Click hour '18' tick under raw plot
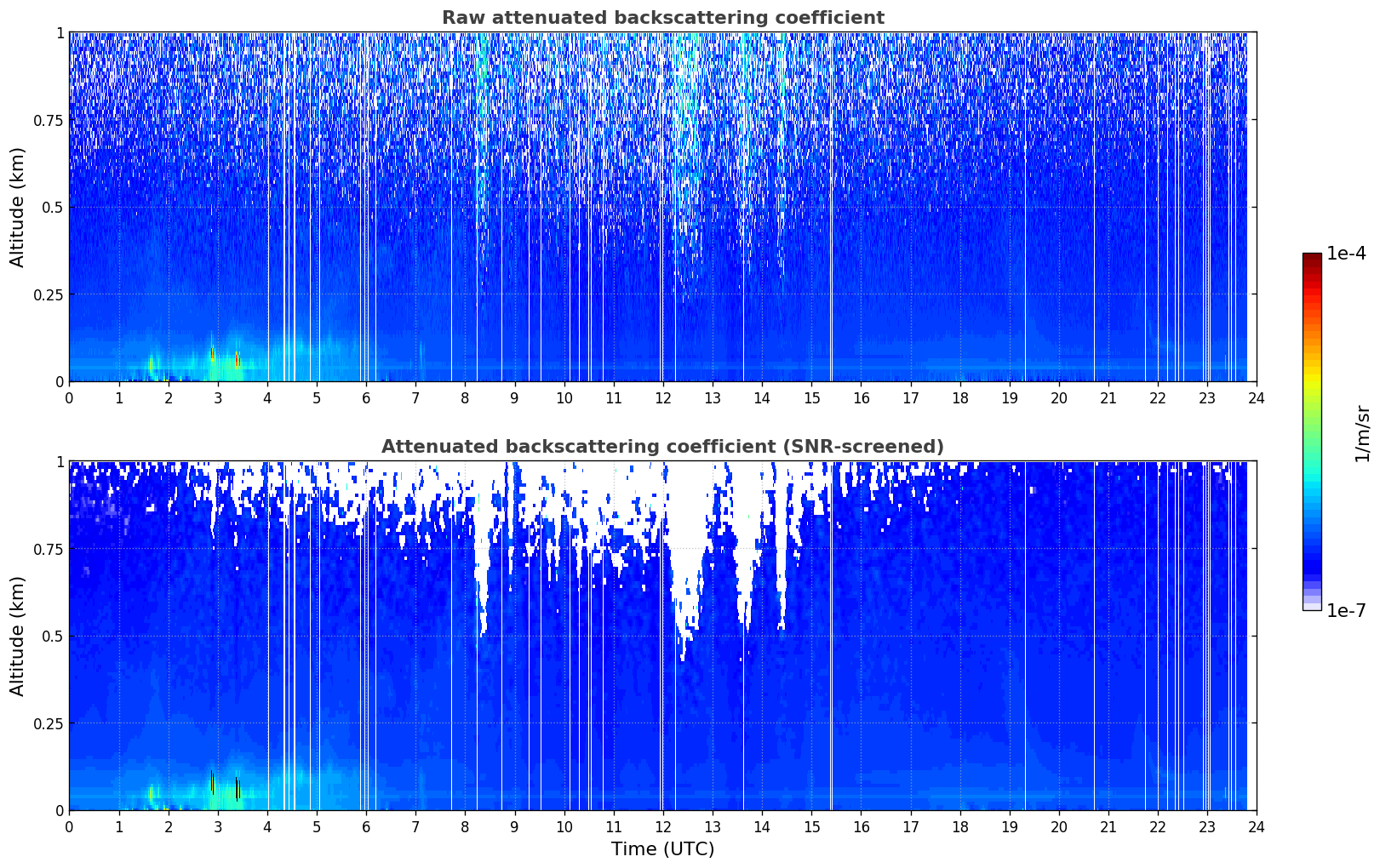 [x=959, y=397]
